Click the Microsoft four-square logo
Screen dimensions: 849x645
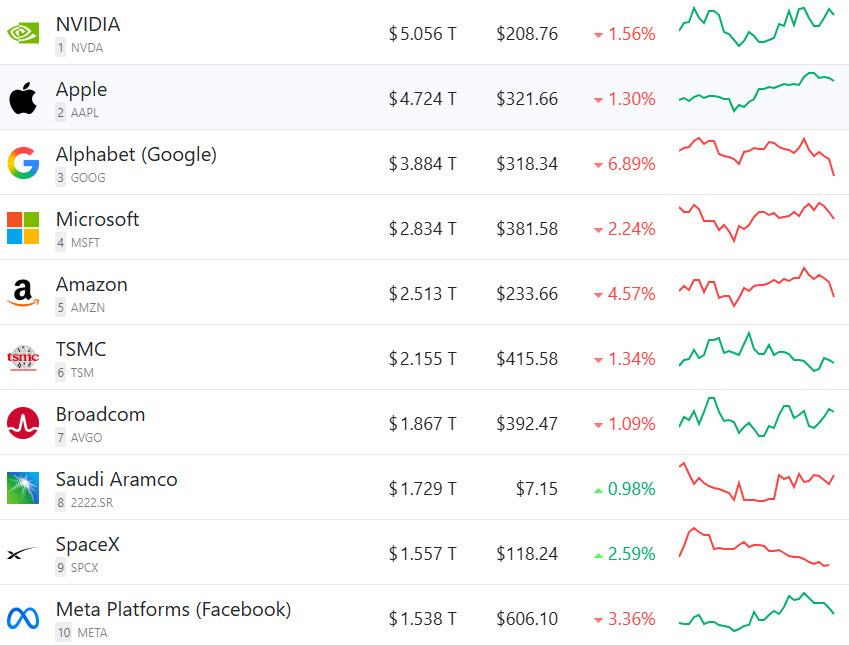[23, 228]
